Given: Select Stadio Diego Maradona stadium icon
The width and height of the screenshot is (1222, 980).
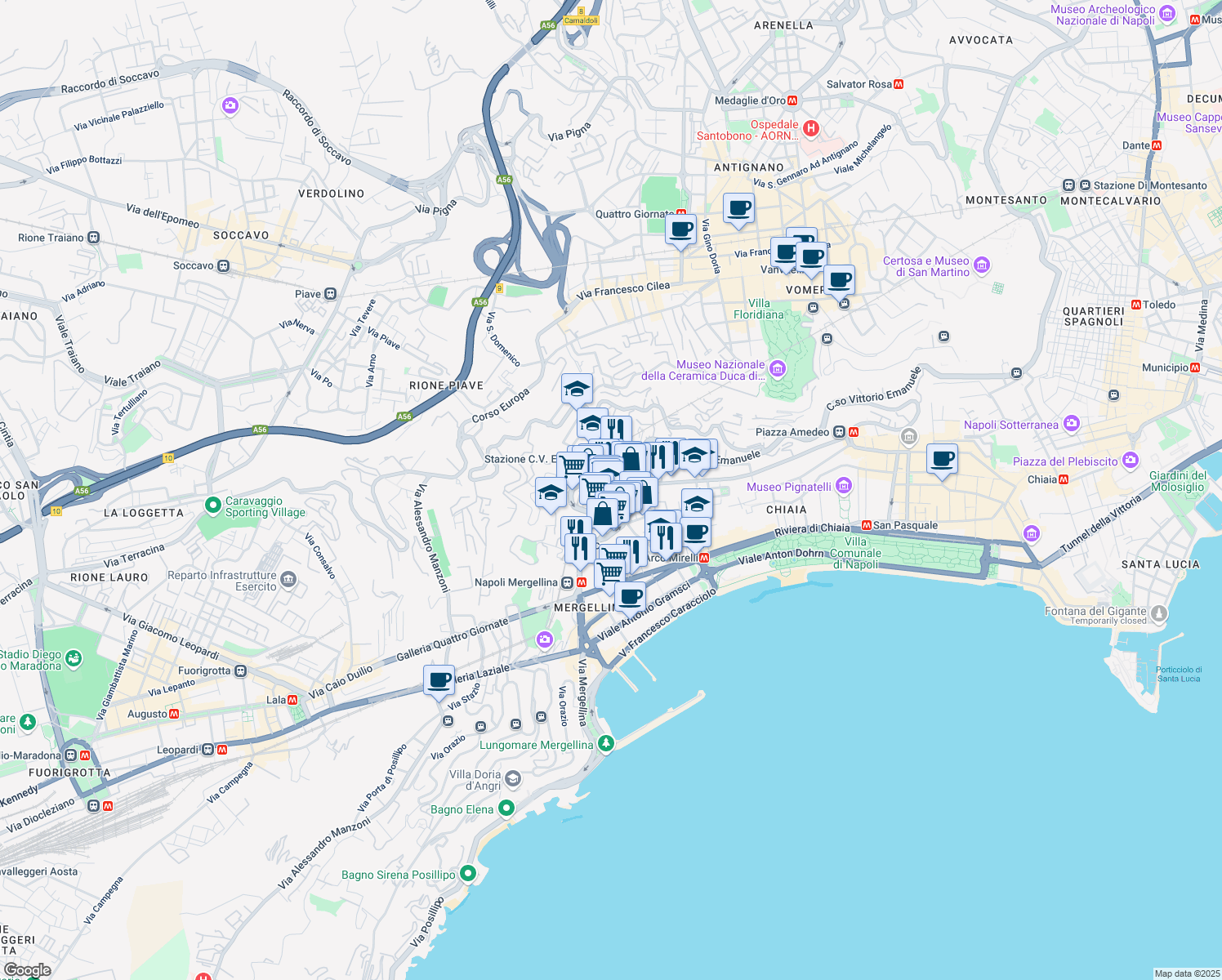Looking at the screenshot, I should click(x=73, y=659).
